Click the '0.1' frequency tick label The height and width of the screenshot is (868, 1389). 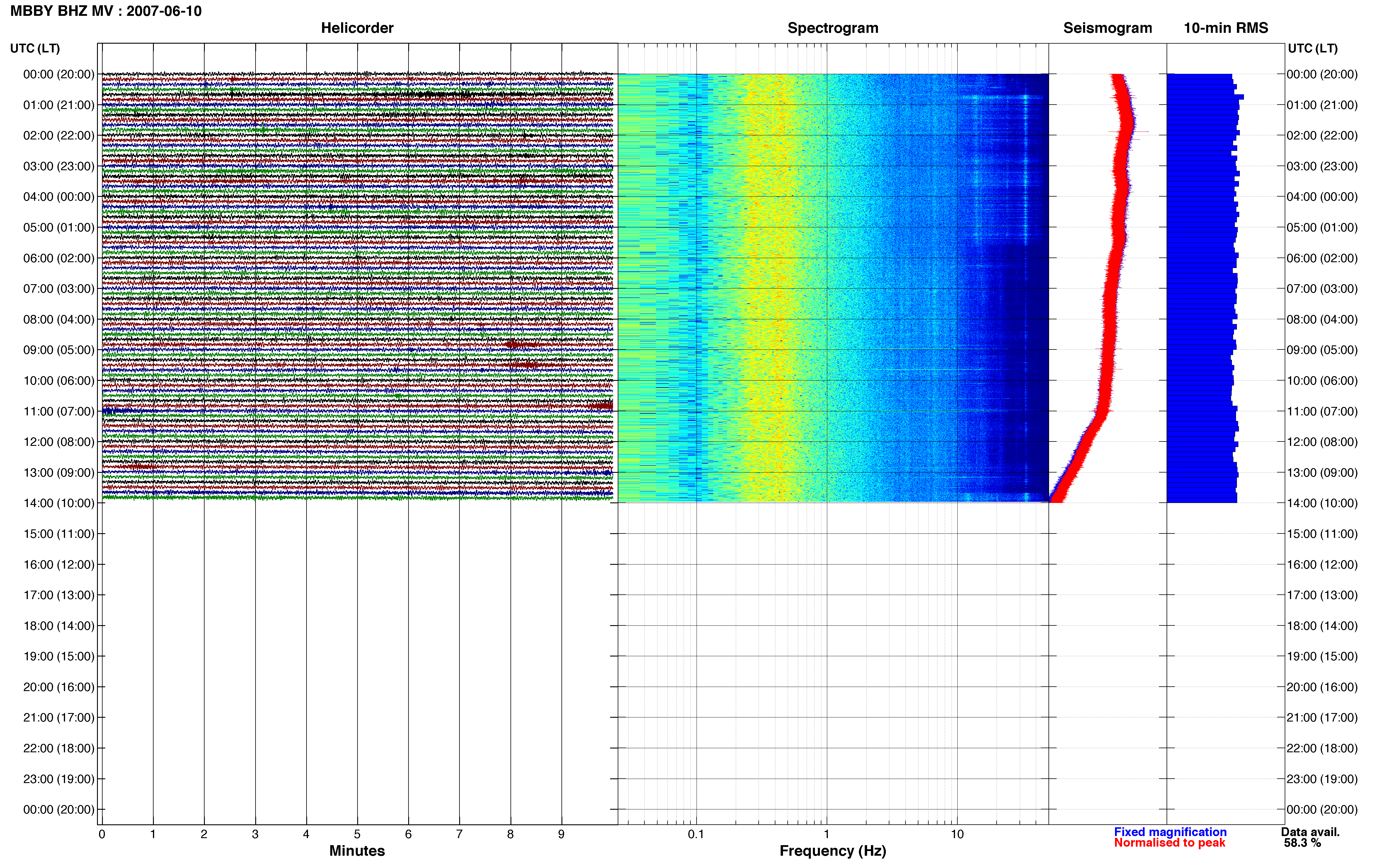(x=696, y=834)
